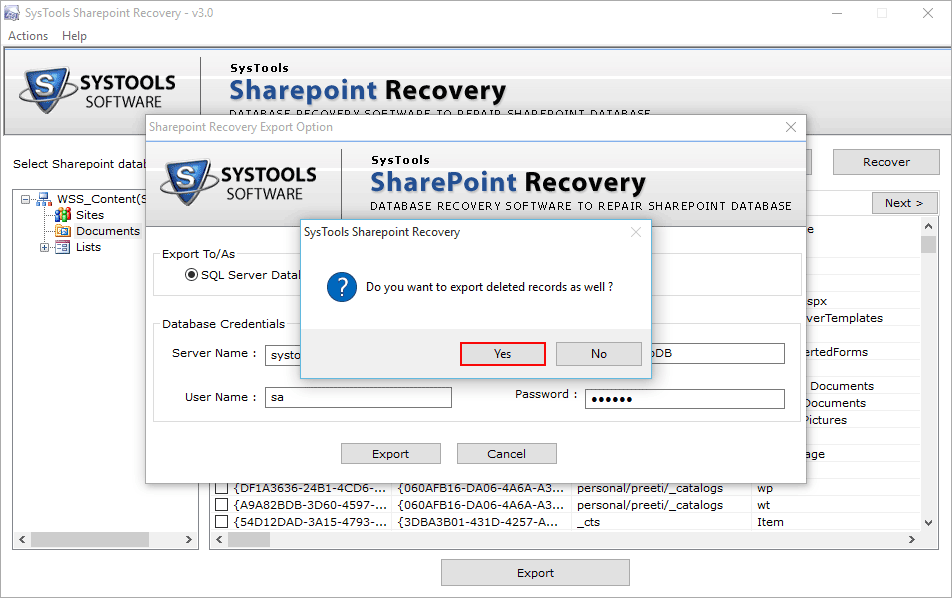952x598 pixels.
Task: Close the SysTools Sharepoint Recovery message box
Action: coord(636,232)
